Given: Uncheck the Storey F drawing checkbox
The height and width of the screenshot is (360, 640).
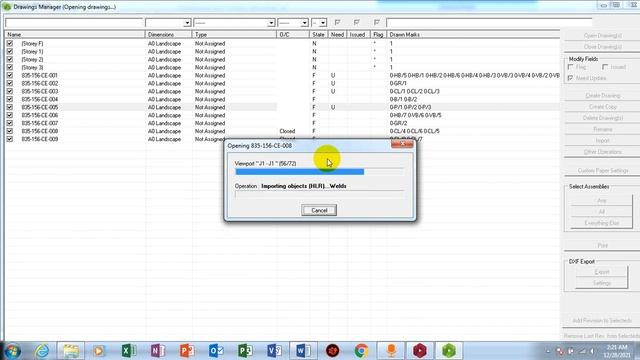Looking at the screenshot, I should coord(10,43).
